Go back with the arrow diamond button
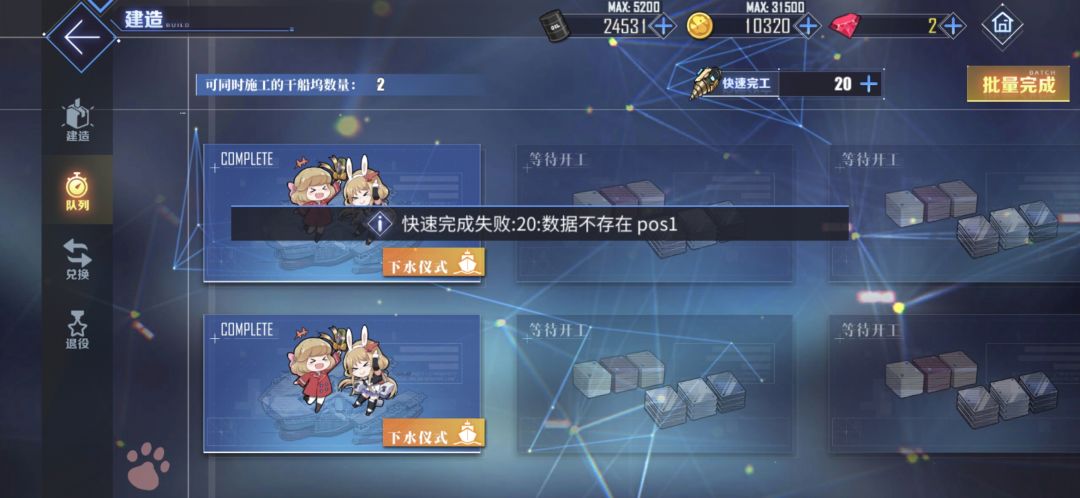 (x=81, y=37)
